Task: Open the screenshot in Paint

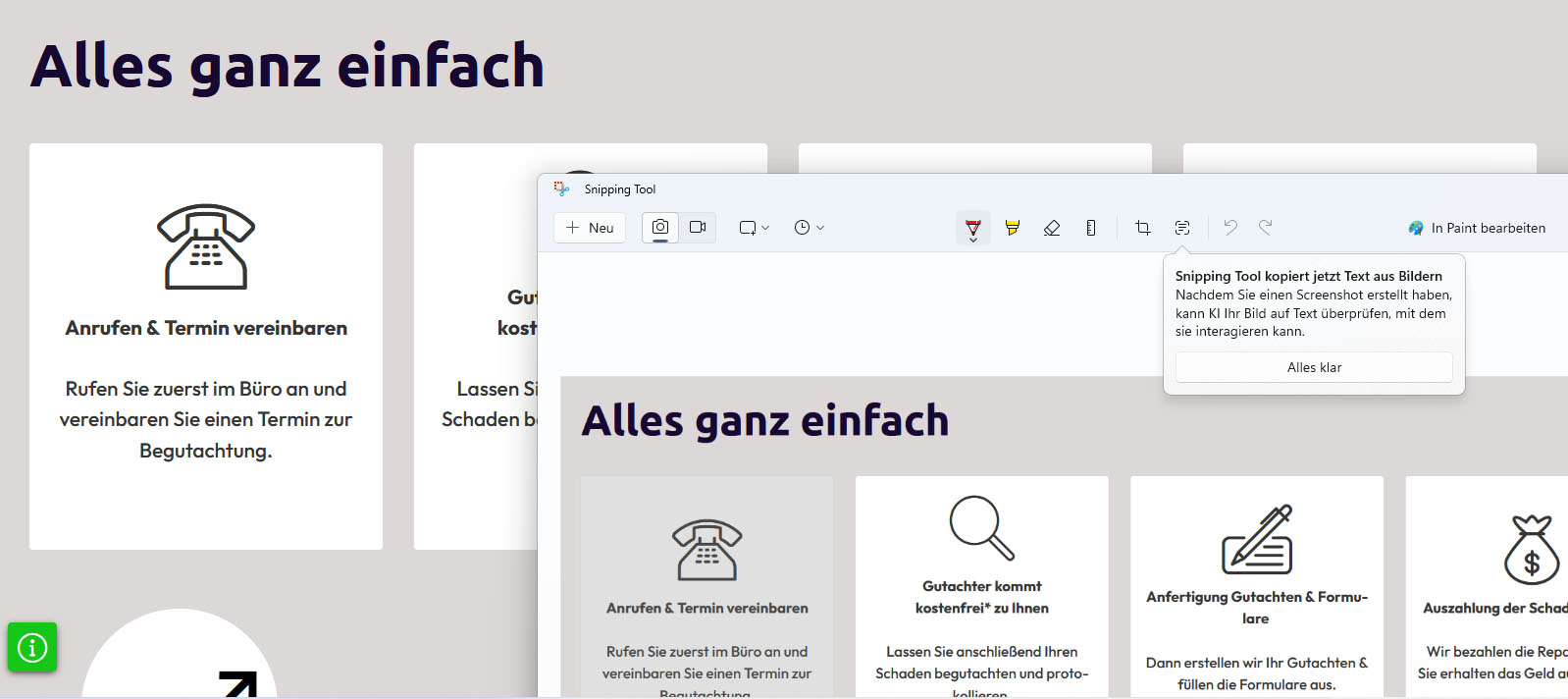Action: coord(1477,228)
